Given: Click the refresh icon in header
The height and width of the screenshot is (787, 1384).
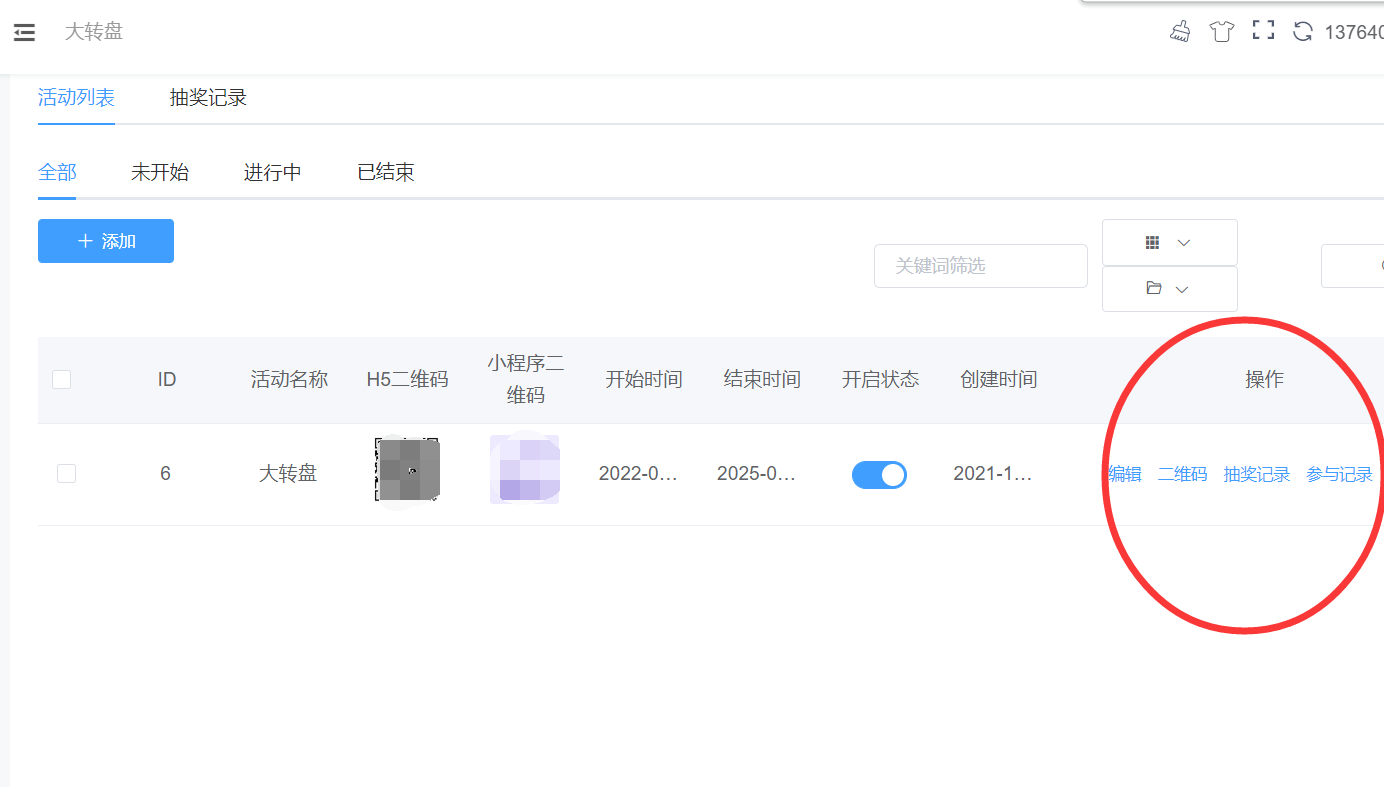Looking at the screenshot, I should (1302, 31).
